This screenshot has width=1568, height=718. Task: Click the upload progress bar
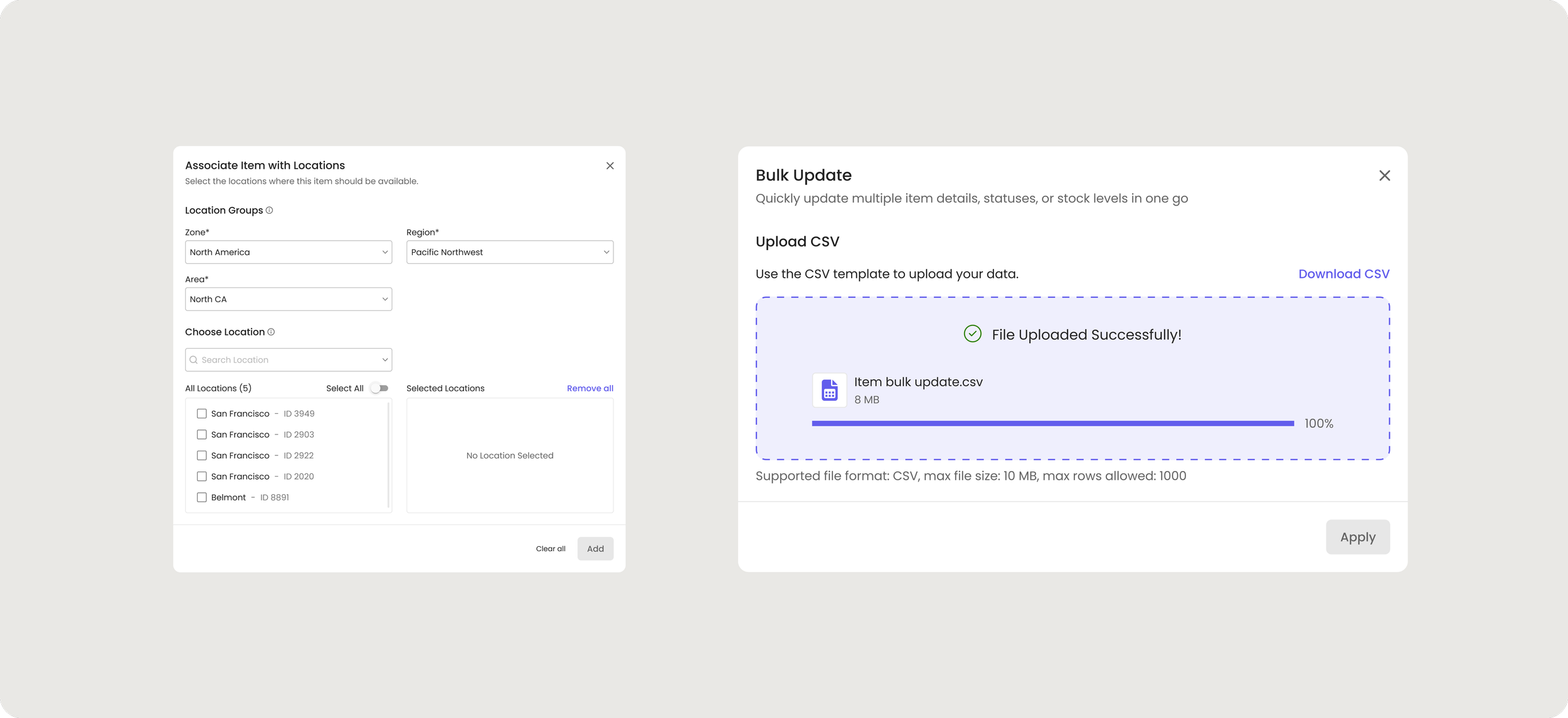tap(1052, 423)
